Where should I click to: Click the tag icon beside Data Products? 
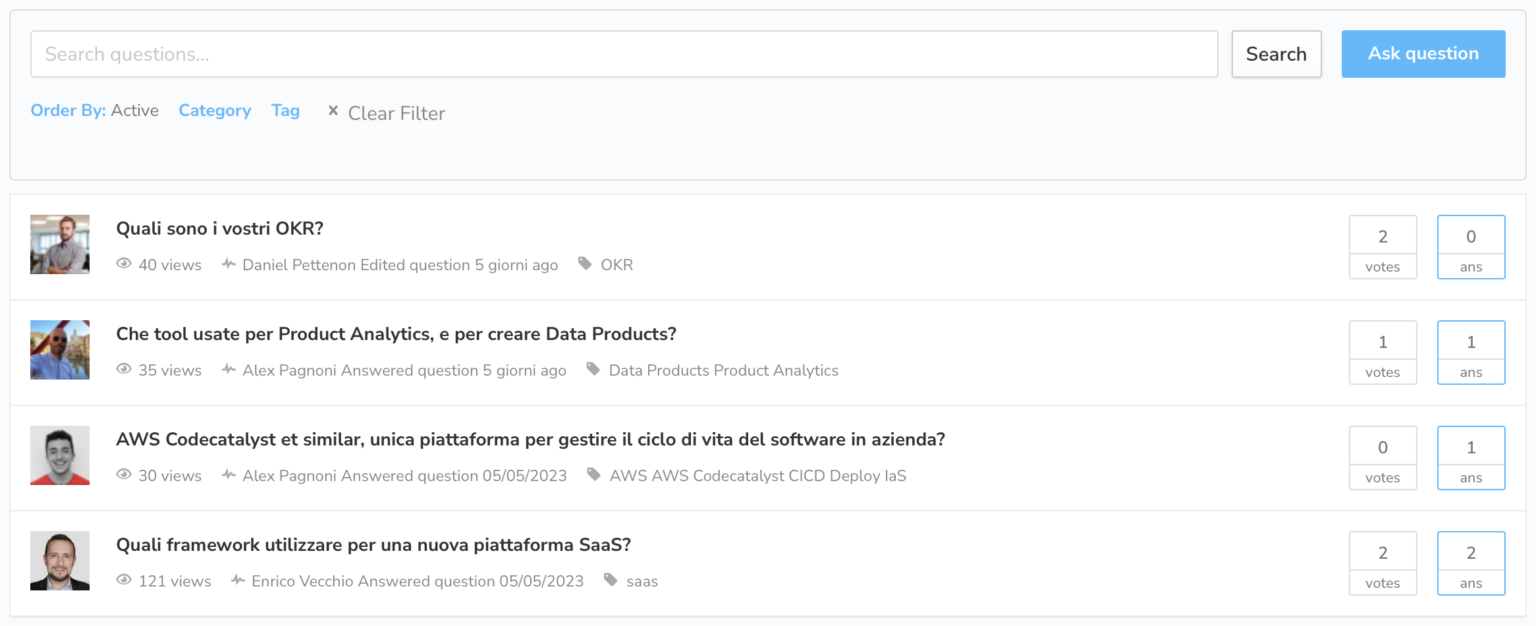[593, 370]
